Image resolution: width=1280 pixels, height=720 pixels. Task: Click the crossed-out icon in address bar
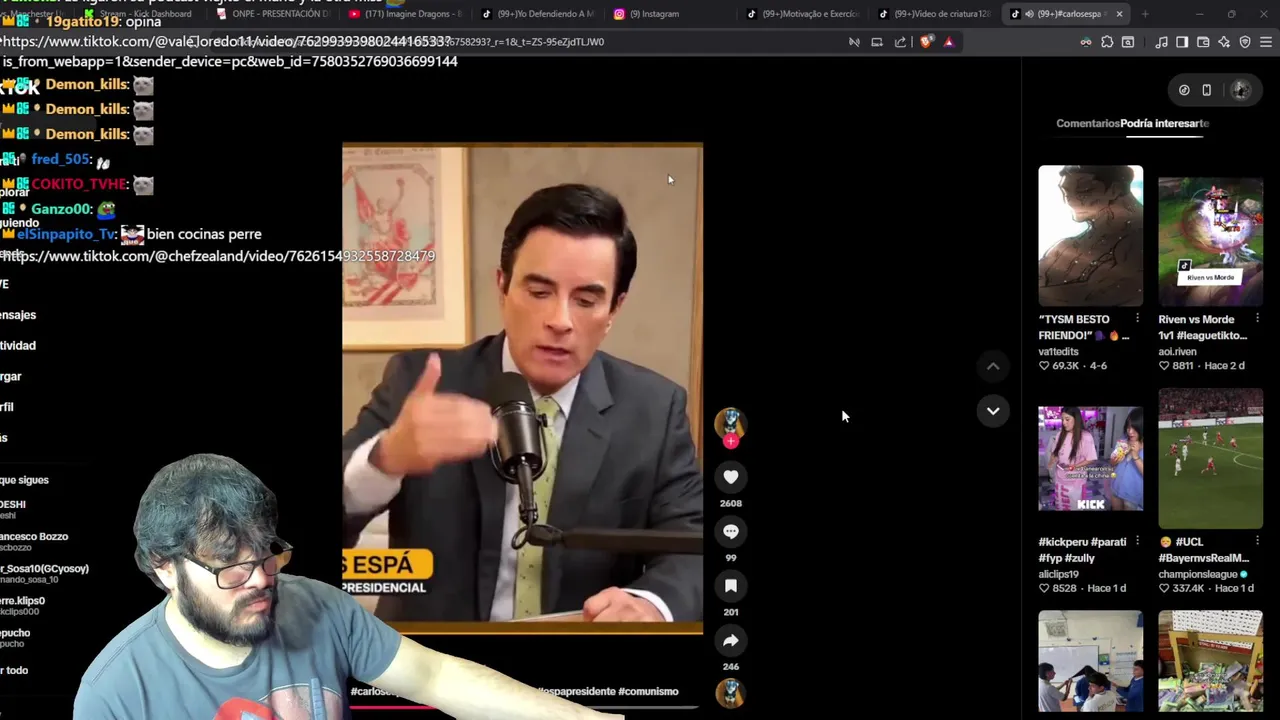tap(854, 42)
